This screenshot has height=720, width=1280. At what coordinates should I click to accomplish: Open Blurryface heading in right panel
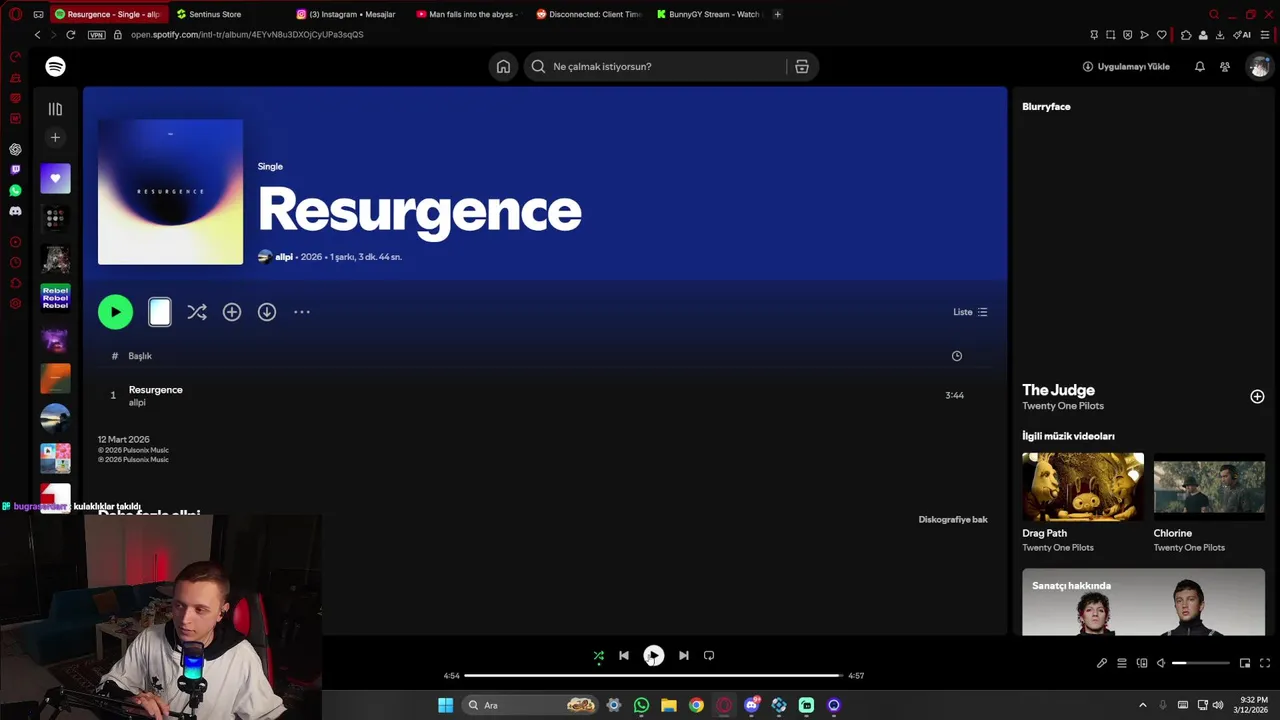(1046, 107)
